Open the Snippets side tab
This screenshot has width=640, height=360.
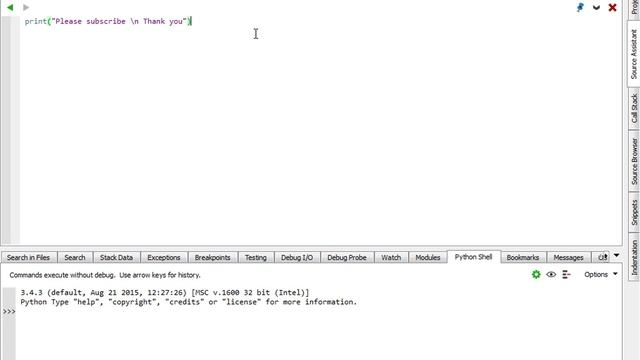pos(633,212)
